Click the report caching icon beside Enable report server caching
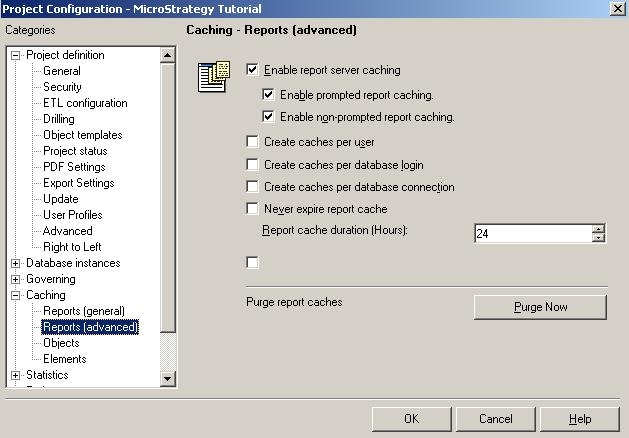The width and height of the screenshot is (629, 438). pyautogui.click(x=214, y=77)
